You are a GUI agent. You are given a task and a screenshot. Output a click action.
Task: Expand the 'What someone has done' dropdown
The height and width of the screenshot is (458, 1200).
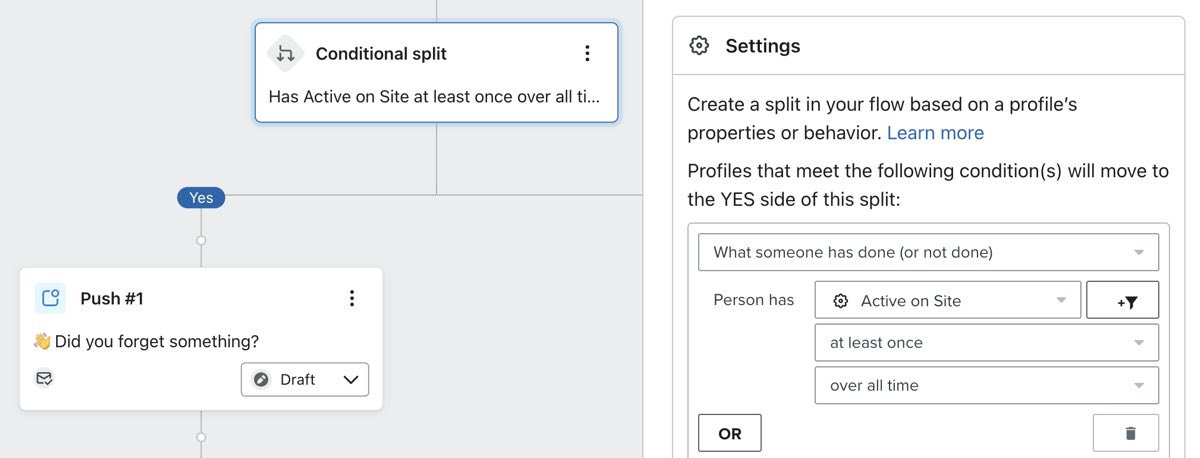[x=927, y=252]
